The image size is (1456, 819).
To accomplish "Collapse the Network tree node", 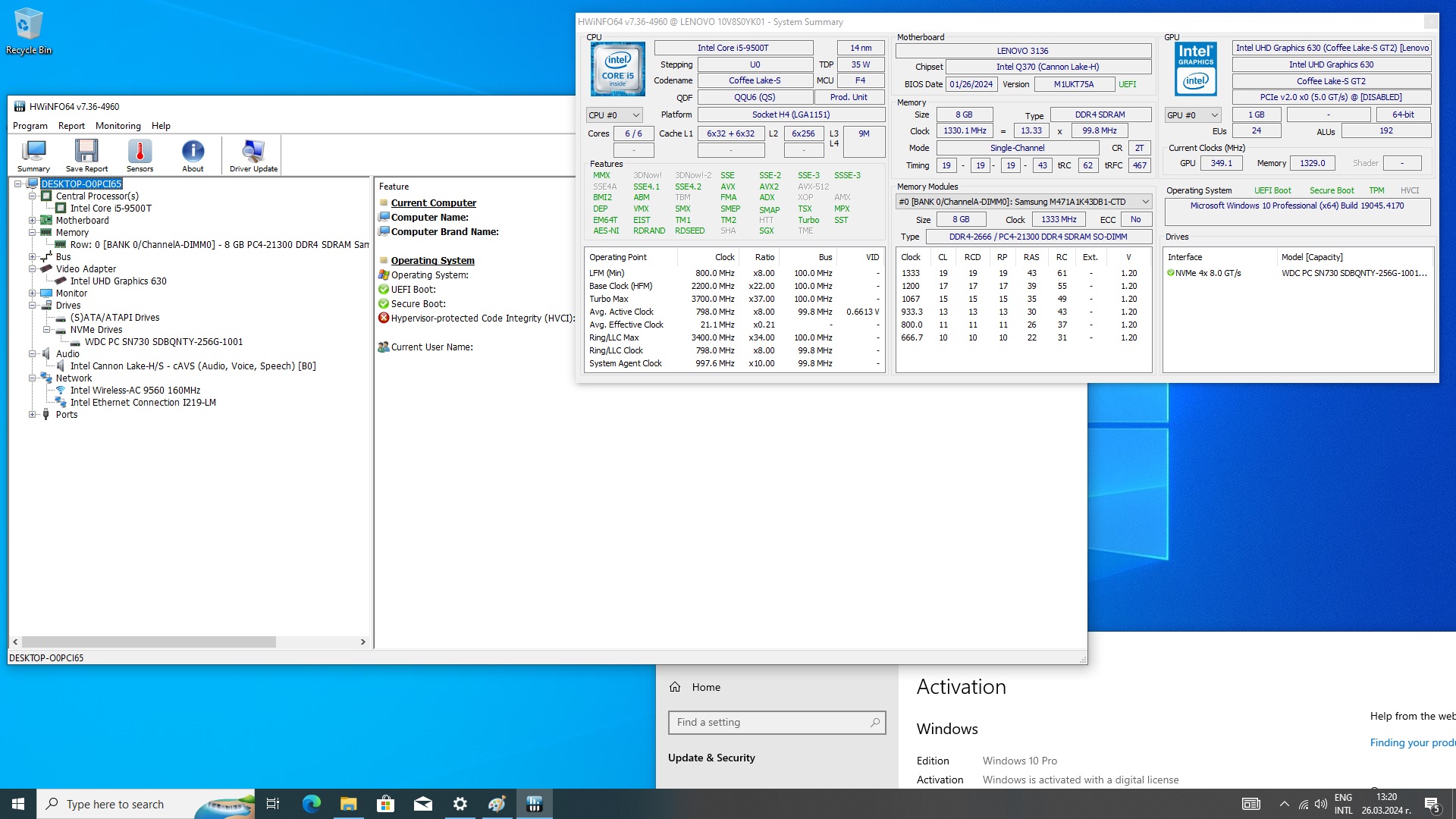I will (32, 378).
